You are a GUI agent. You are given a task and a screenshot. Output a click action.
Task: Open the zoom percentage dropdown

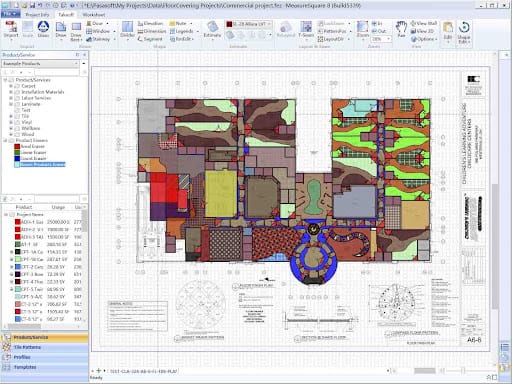(x=381, y=39)
